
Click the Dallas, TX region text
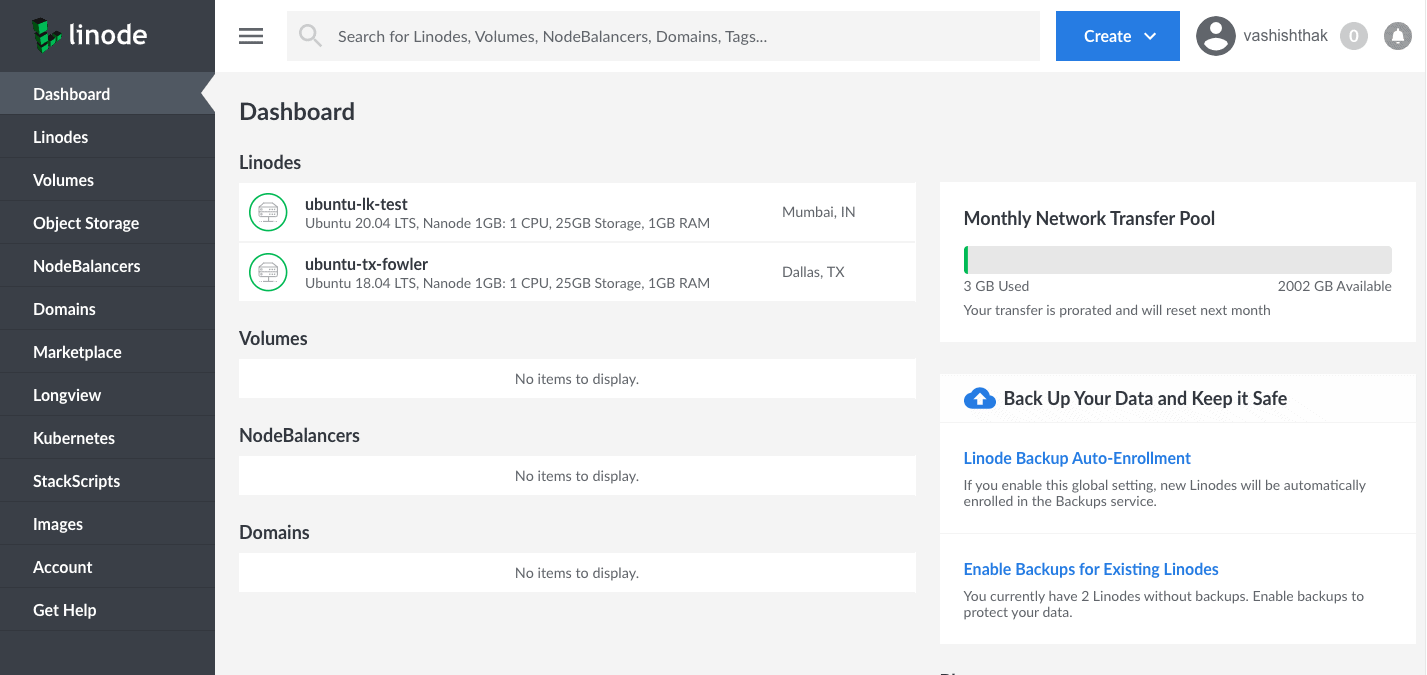(814, 272)
